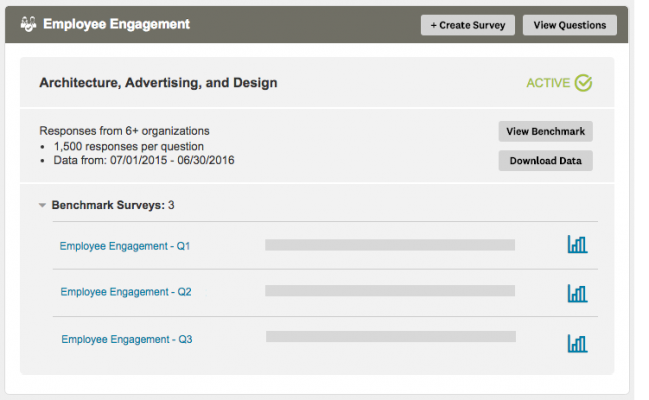The width and height of the screenshot is (649, 400).
Task: Click the View Benchmark button
Action: coord(546,131)
